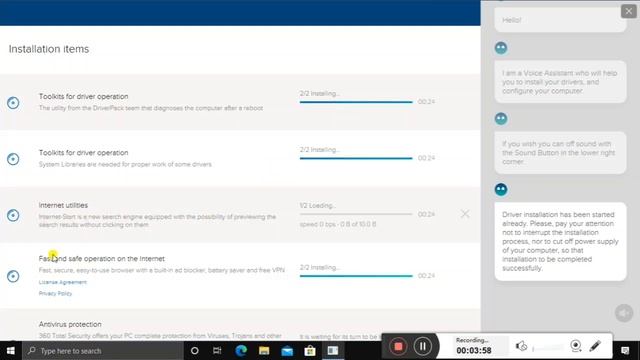Click assistant avatar above Sound Button message
This screenshot has height=360, width=640.
point(501,119)
